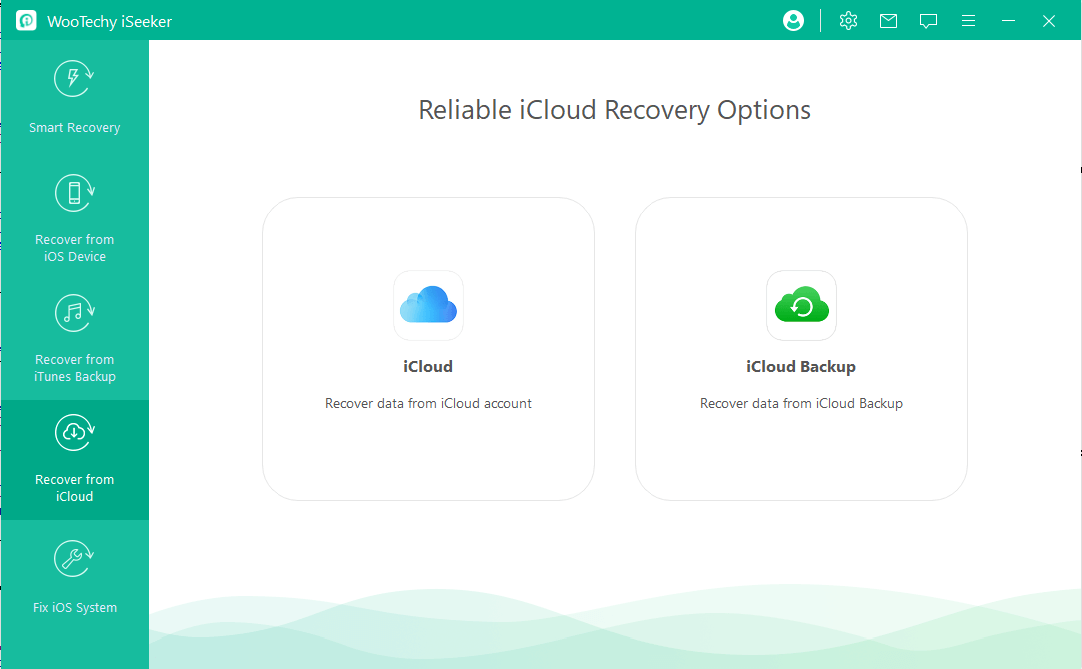Click the "iCloud" card title
Viewport: 1082px width, 669px height.
coord(428,367)
